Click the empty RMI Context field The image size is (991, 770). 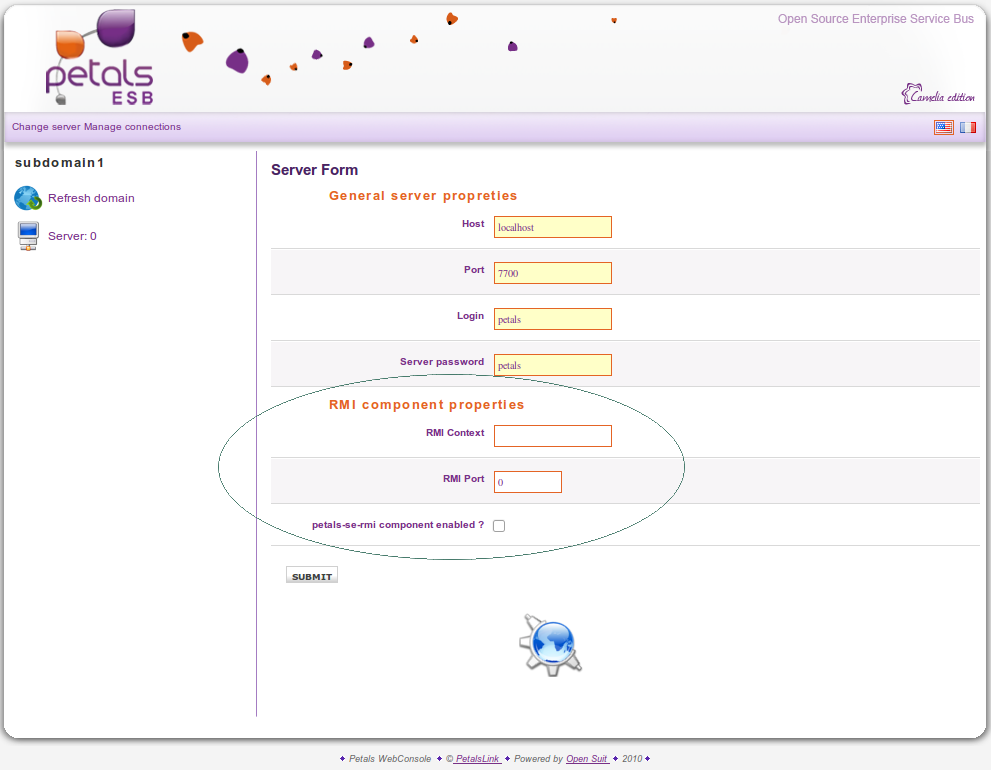click(x=552, y=436)
